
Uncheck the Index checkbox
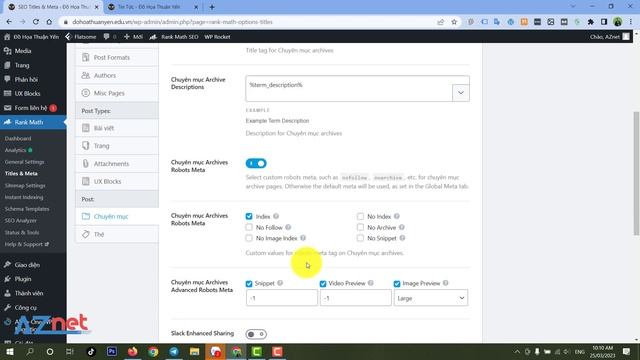point(249,216)
